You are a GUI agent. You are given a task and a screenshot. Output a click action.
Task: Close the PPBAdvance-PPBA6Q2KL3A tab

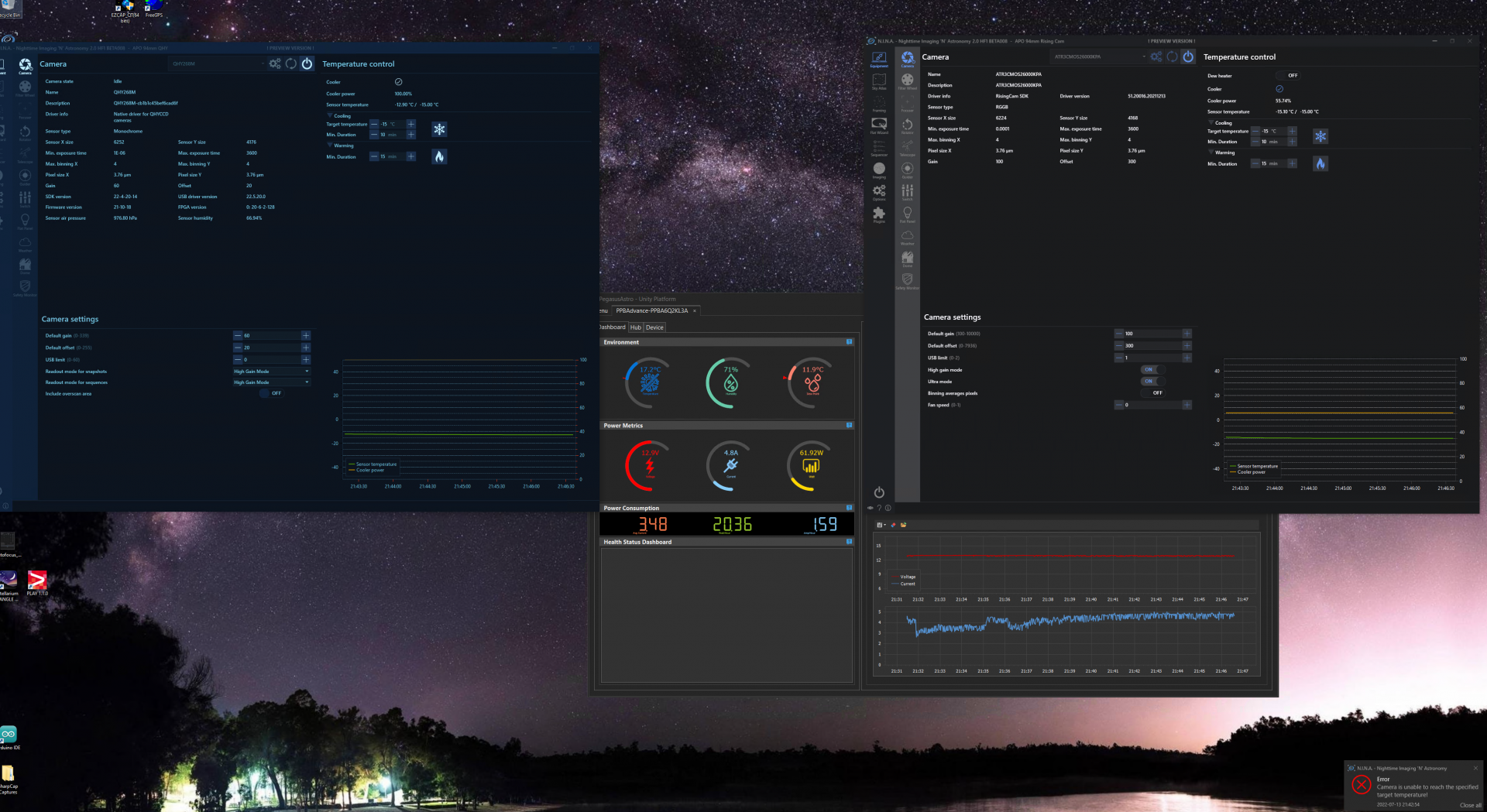tap(695, 310)
